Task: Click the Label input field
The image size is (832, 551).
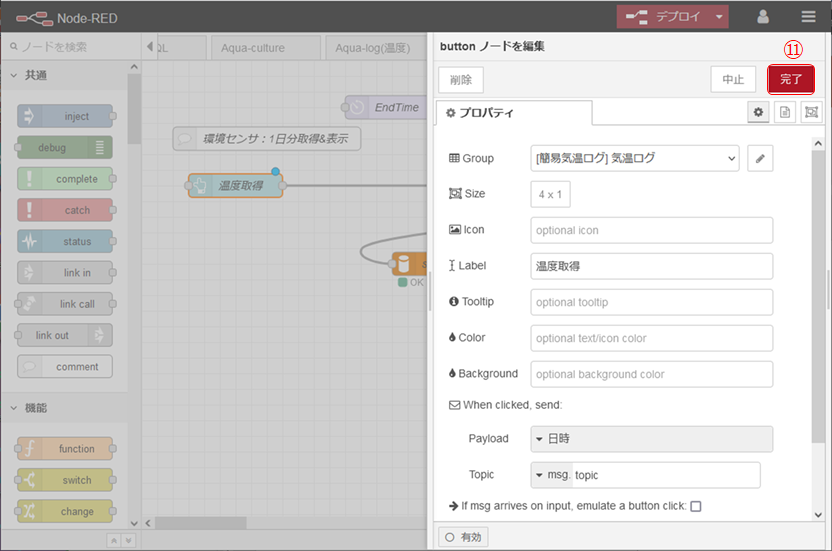Action: click(651, 266)
